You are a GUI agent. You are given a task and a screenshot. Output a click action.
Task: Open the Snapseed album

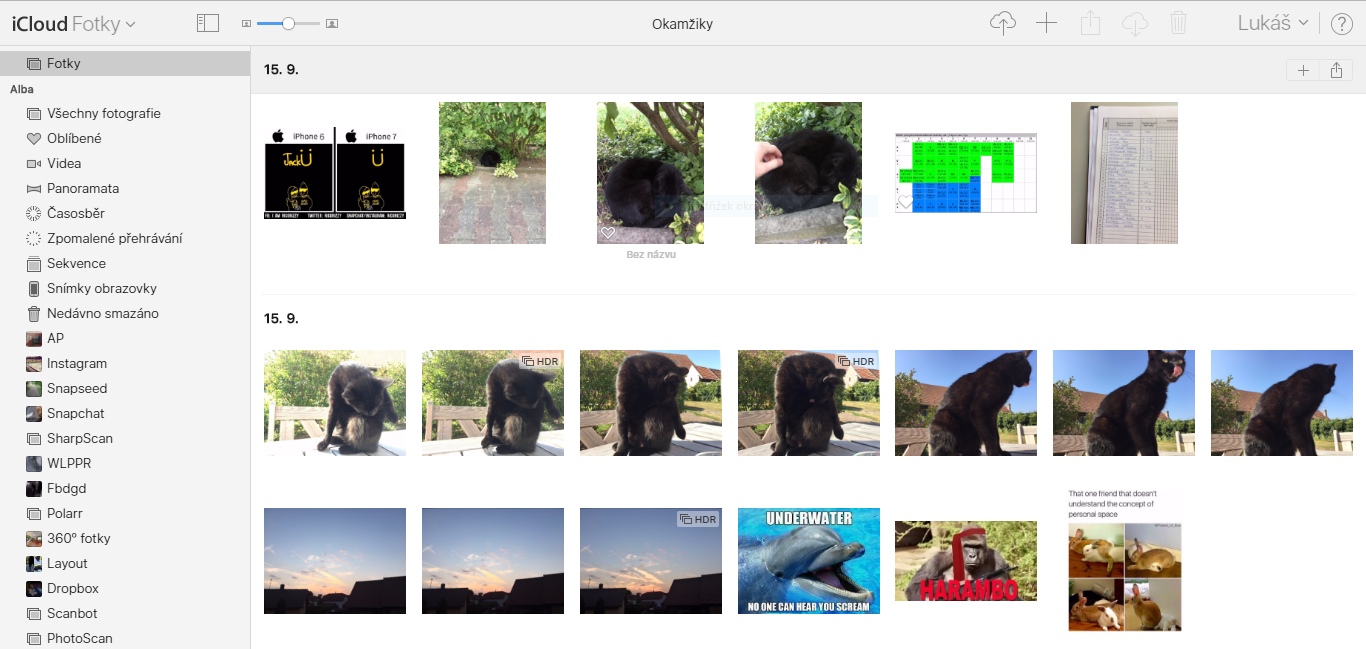click(x=125, y=388)
